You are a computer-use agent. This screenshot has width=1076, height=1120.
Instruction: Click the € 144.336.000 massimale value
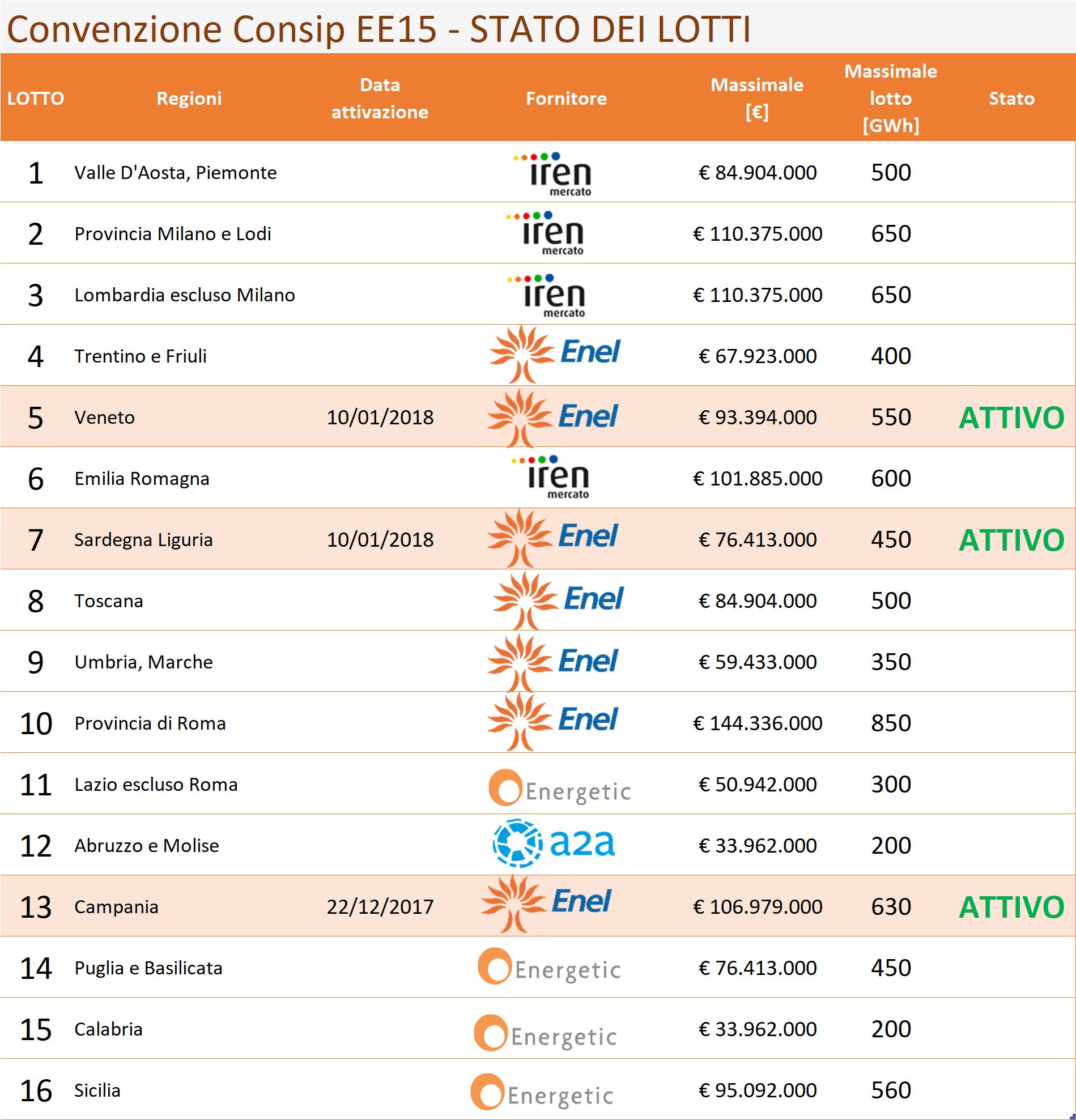(757, 723)
